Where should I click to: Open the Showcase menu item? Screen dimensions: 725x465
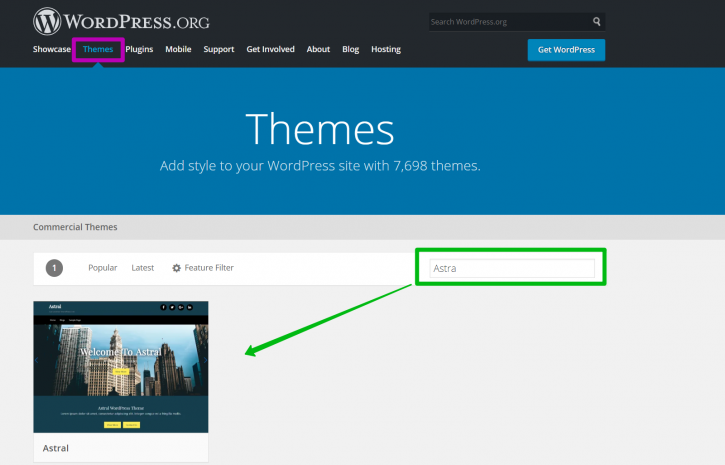(52, 49)
